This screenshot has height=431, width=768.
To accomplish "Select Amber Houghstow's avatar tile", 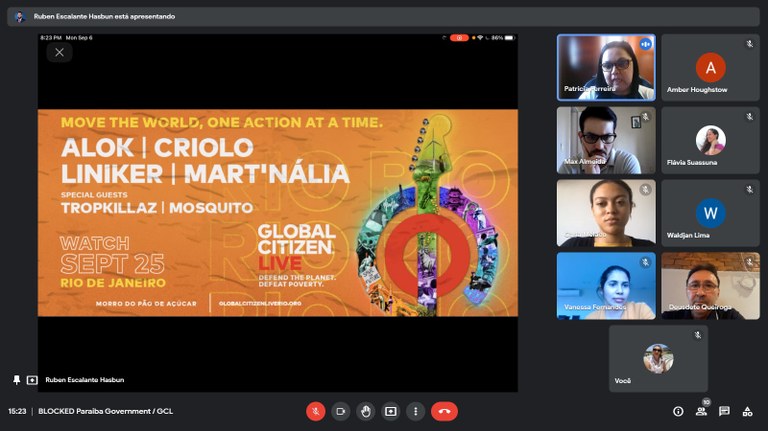I will click(x=710, y=67).
